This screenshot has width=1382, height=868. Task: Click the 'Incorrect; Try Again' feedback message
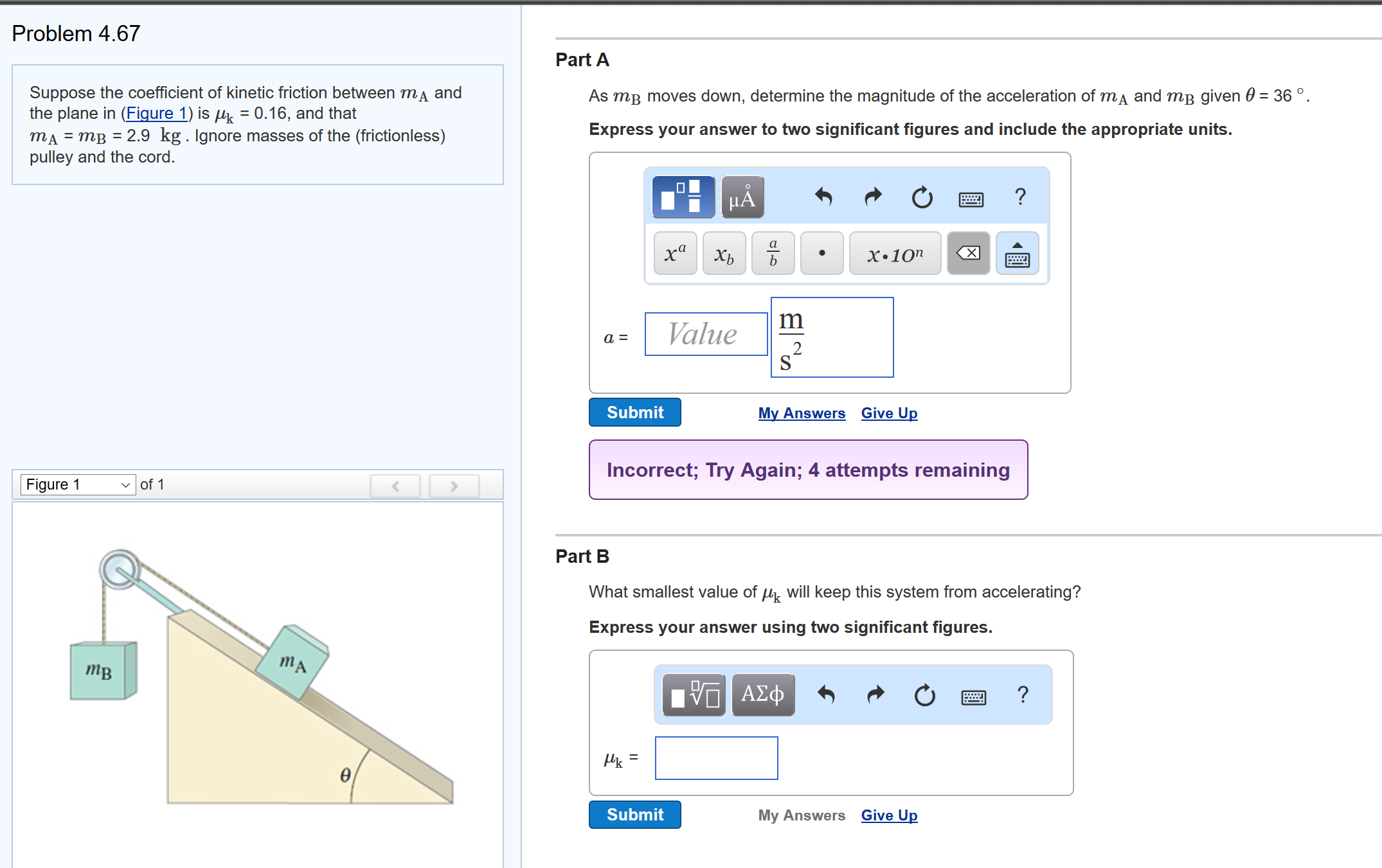click(809, 470)
